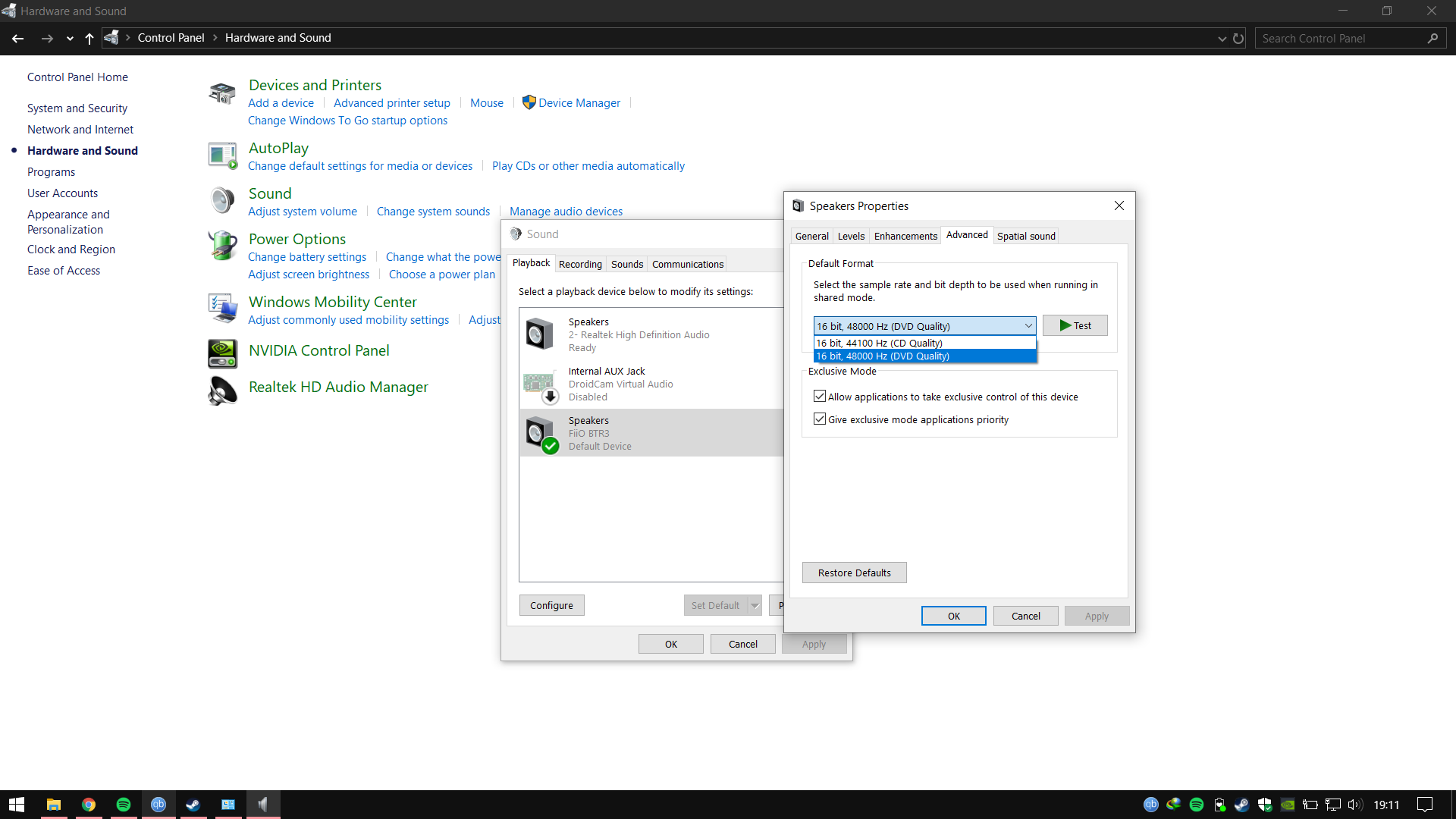
Task: Click the Devices and Printers icon
Action: [222, 94]
